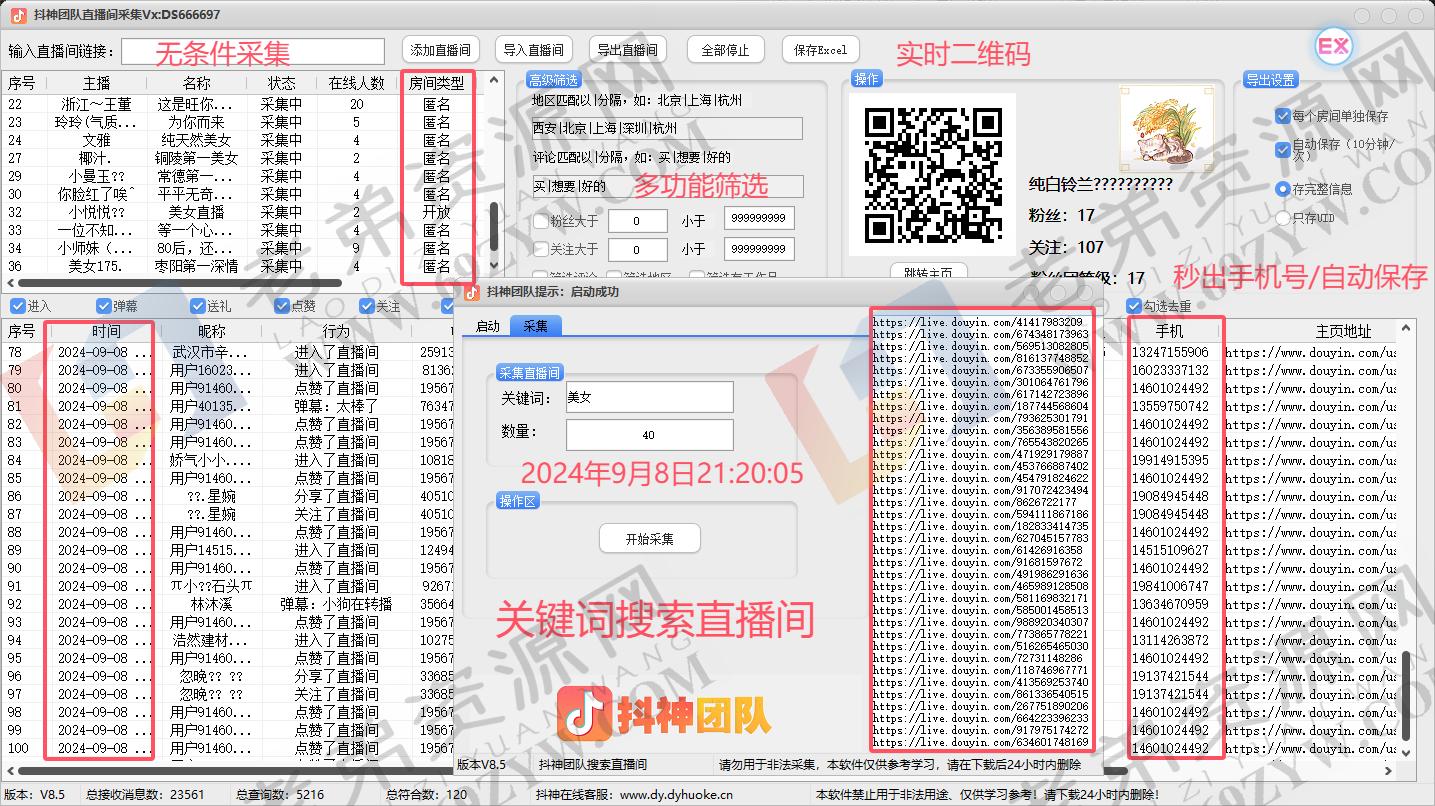Enable the 粉丝大于 filter checkbox
Viewport: 1435px width, 806px height.
541,219
